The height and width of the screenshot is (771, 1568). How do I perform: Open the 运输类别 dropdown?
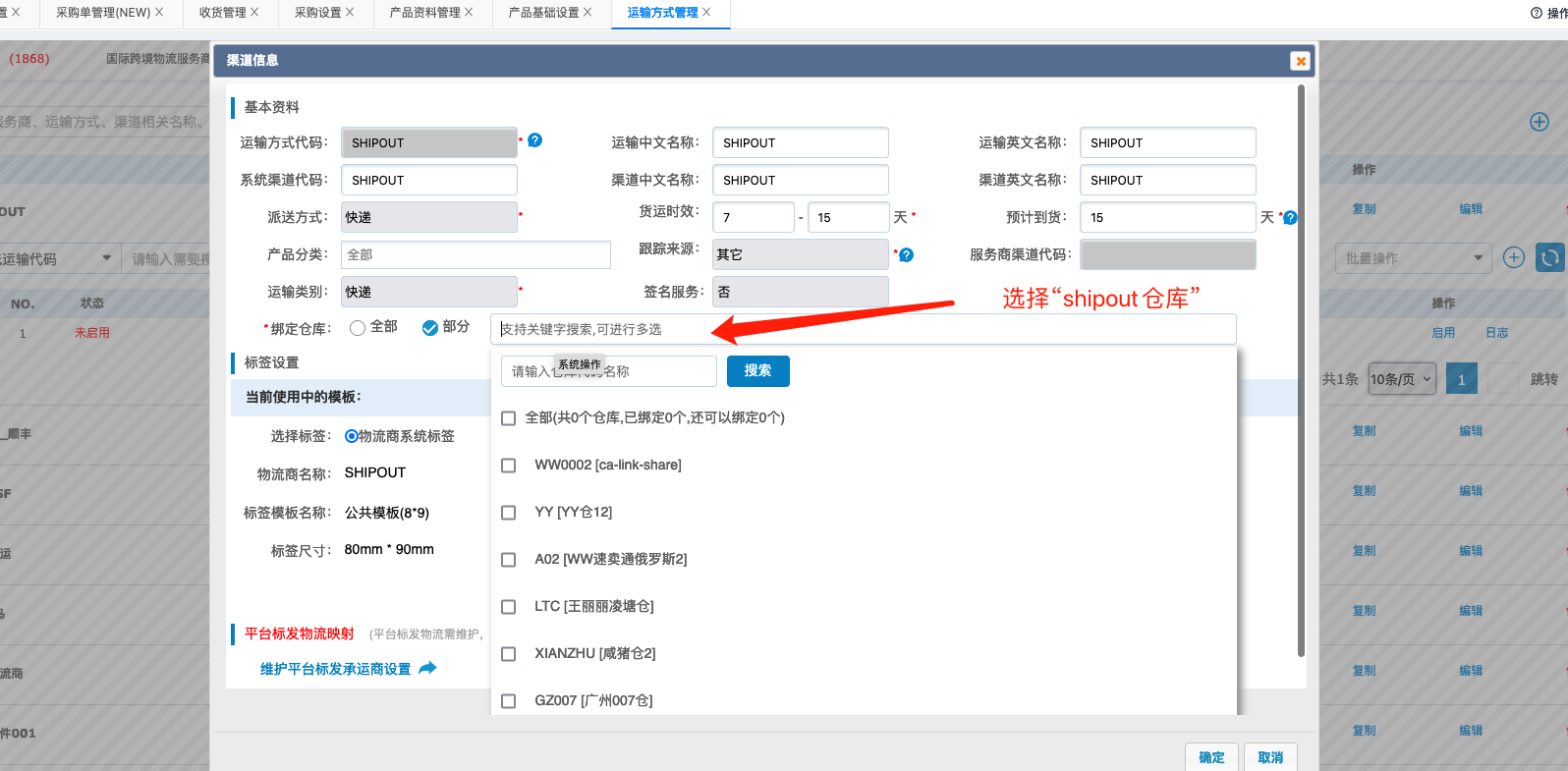tap(429, 292)
